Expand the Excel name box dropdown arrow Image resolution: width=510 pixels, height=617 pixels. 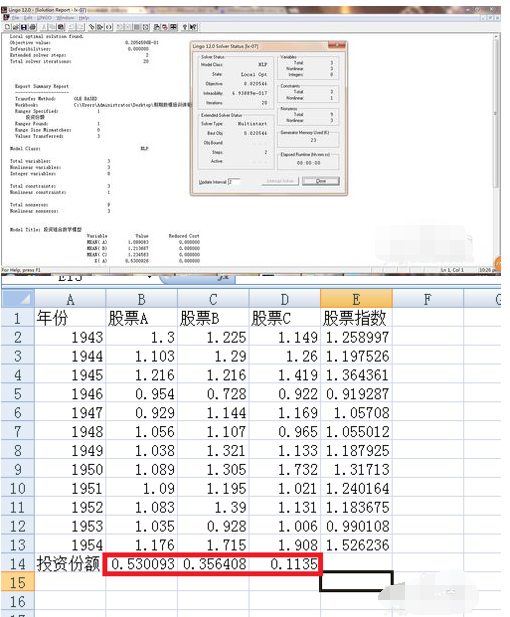(x=150, y=278)
